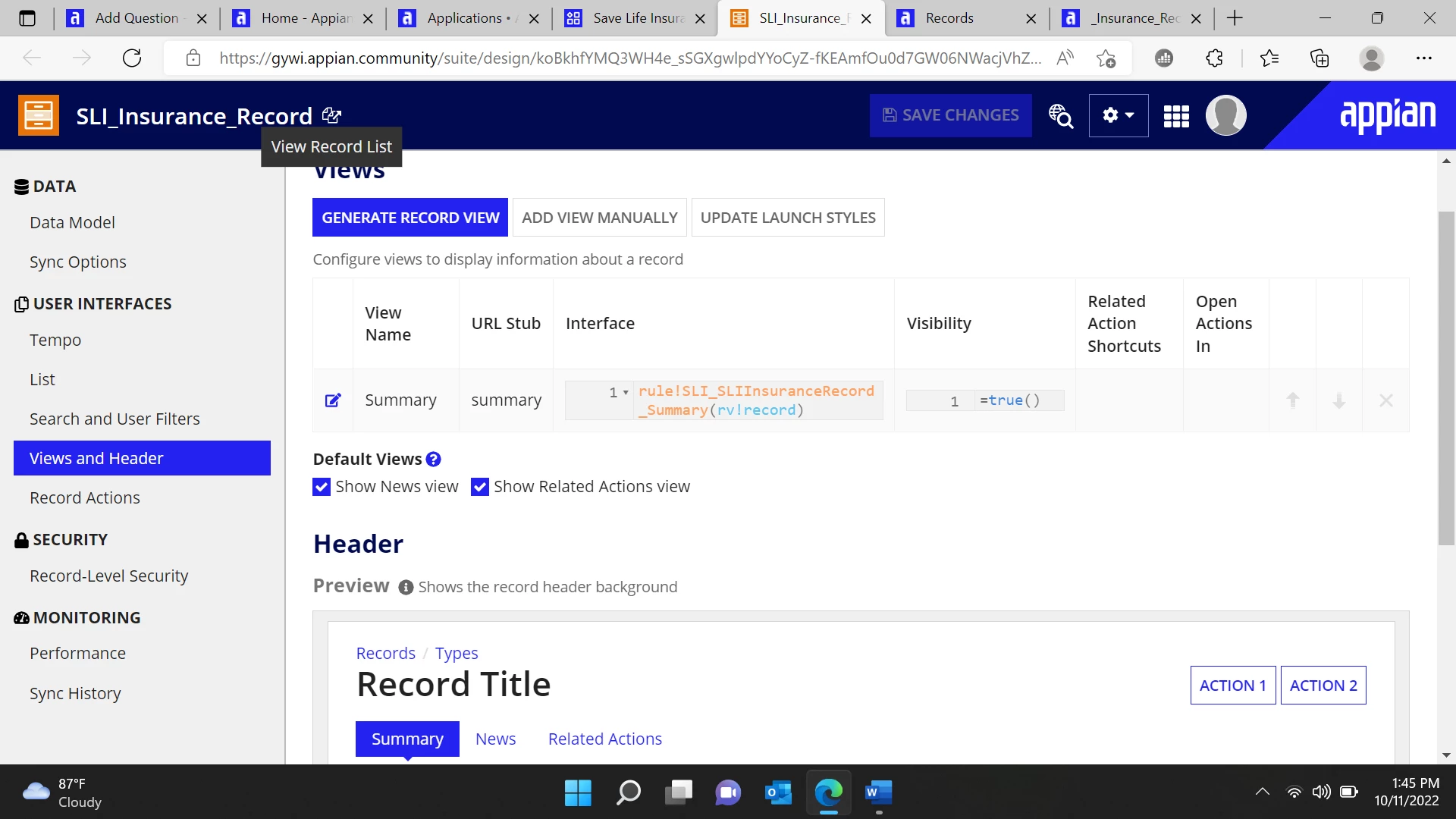Select the News tab in header preview
The height and width of the screenshot is (819, 1456).
click(496, 739)
